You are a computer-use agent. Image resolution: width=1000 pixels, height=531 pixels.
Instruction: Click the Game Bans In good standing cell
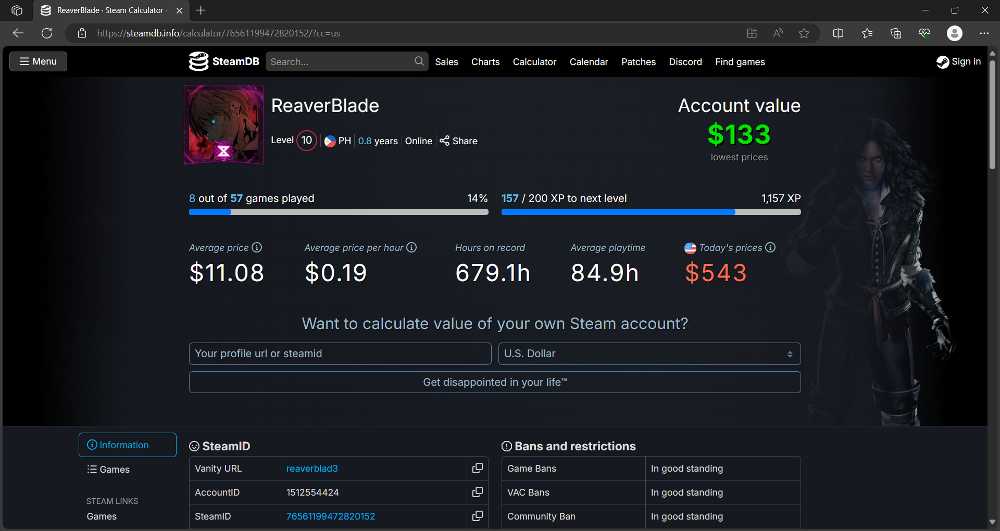[x=723, y=469]
